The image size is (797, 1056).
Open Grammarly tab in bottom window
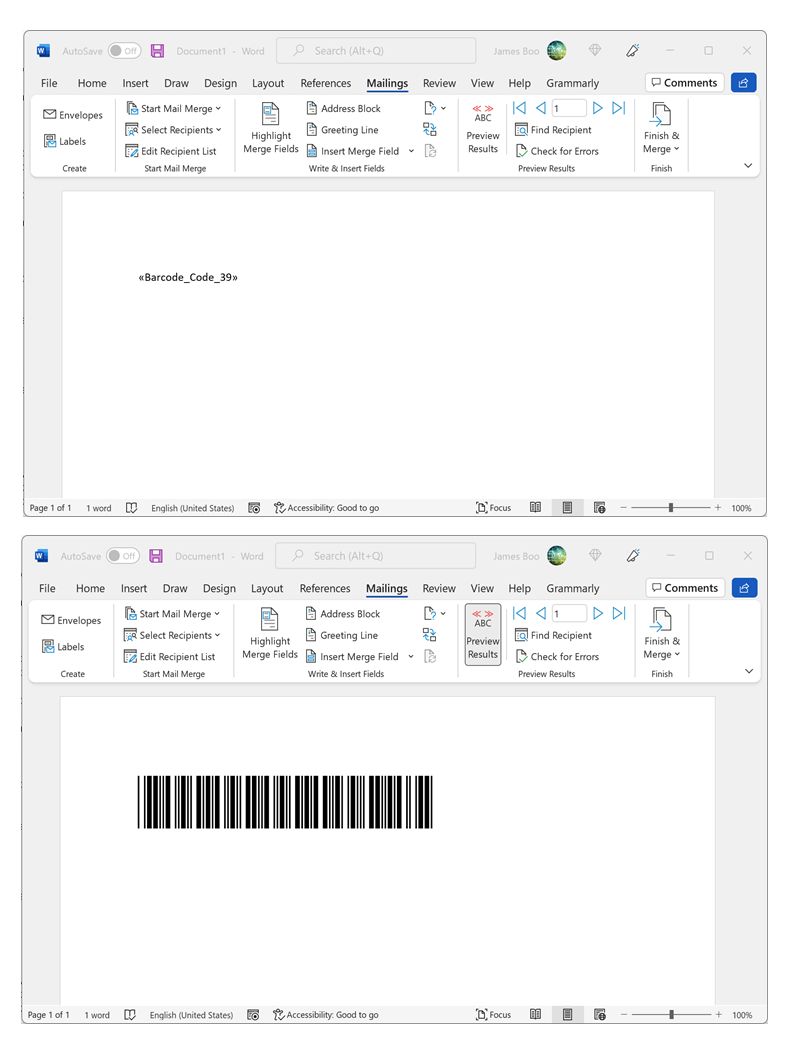573,588
